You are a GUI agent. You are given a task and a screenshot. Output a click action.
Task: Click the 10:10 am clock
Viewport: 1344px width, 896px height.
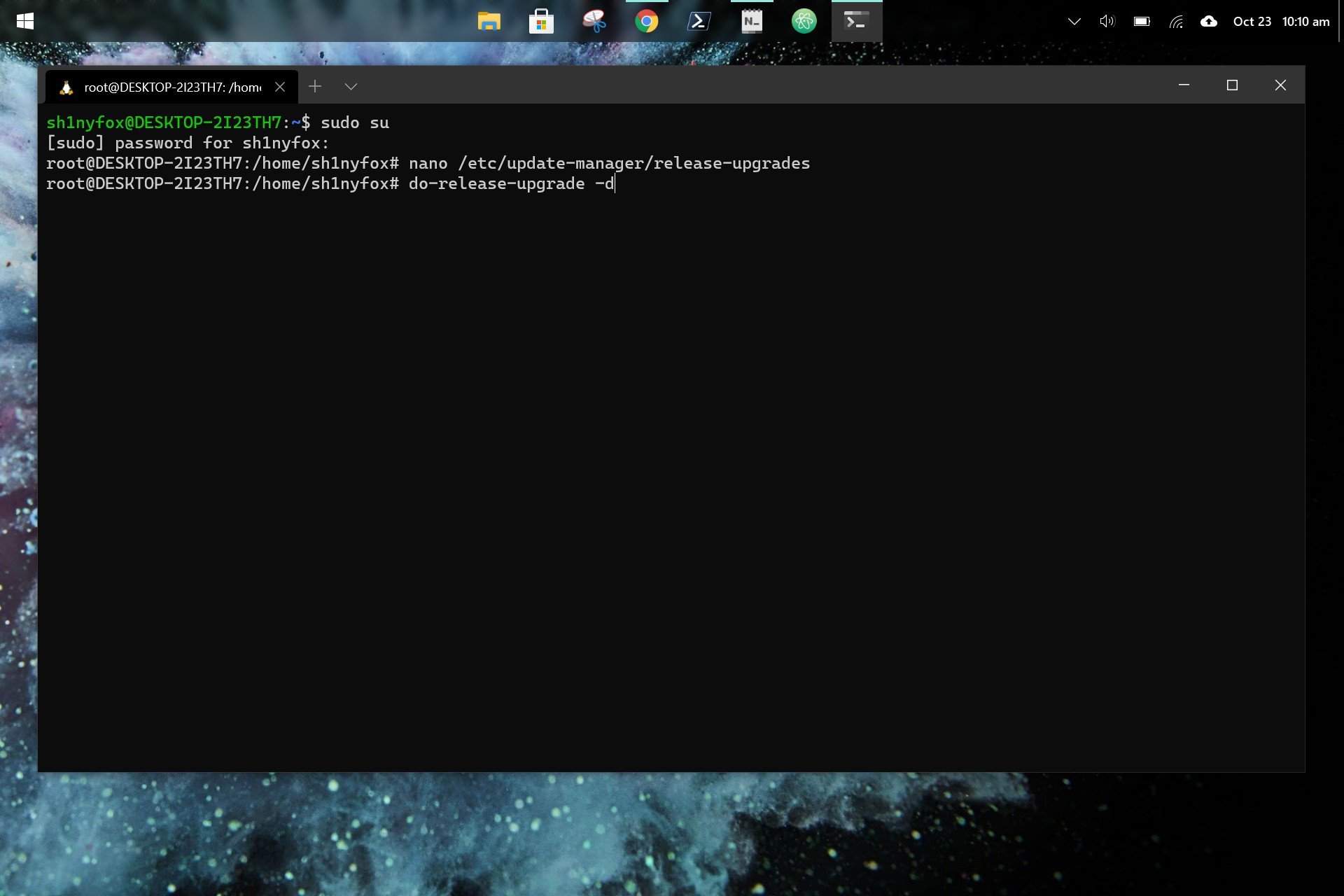click(1305, 22)
